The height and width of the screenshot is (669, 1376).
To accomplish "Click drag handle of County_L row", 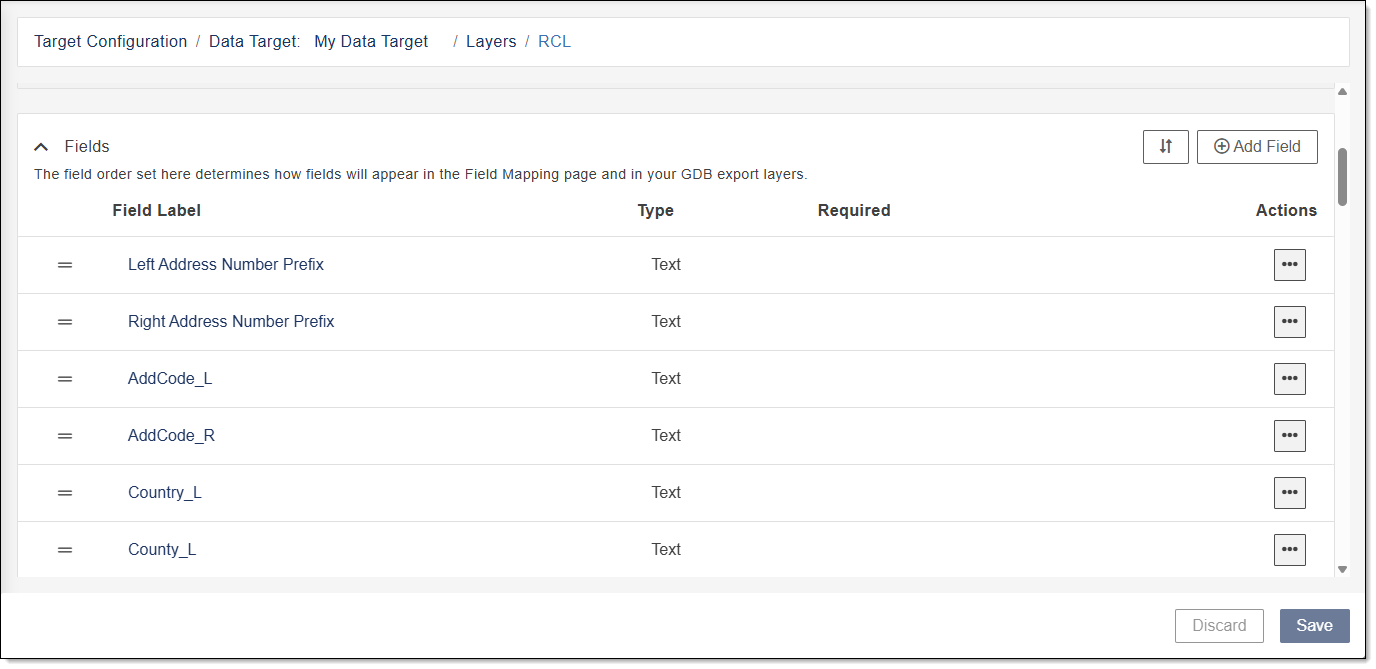I will tap(65, 550).
